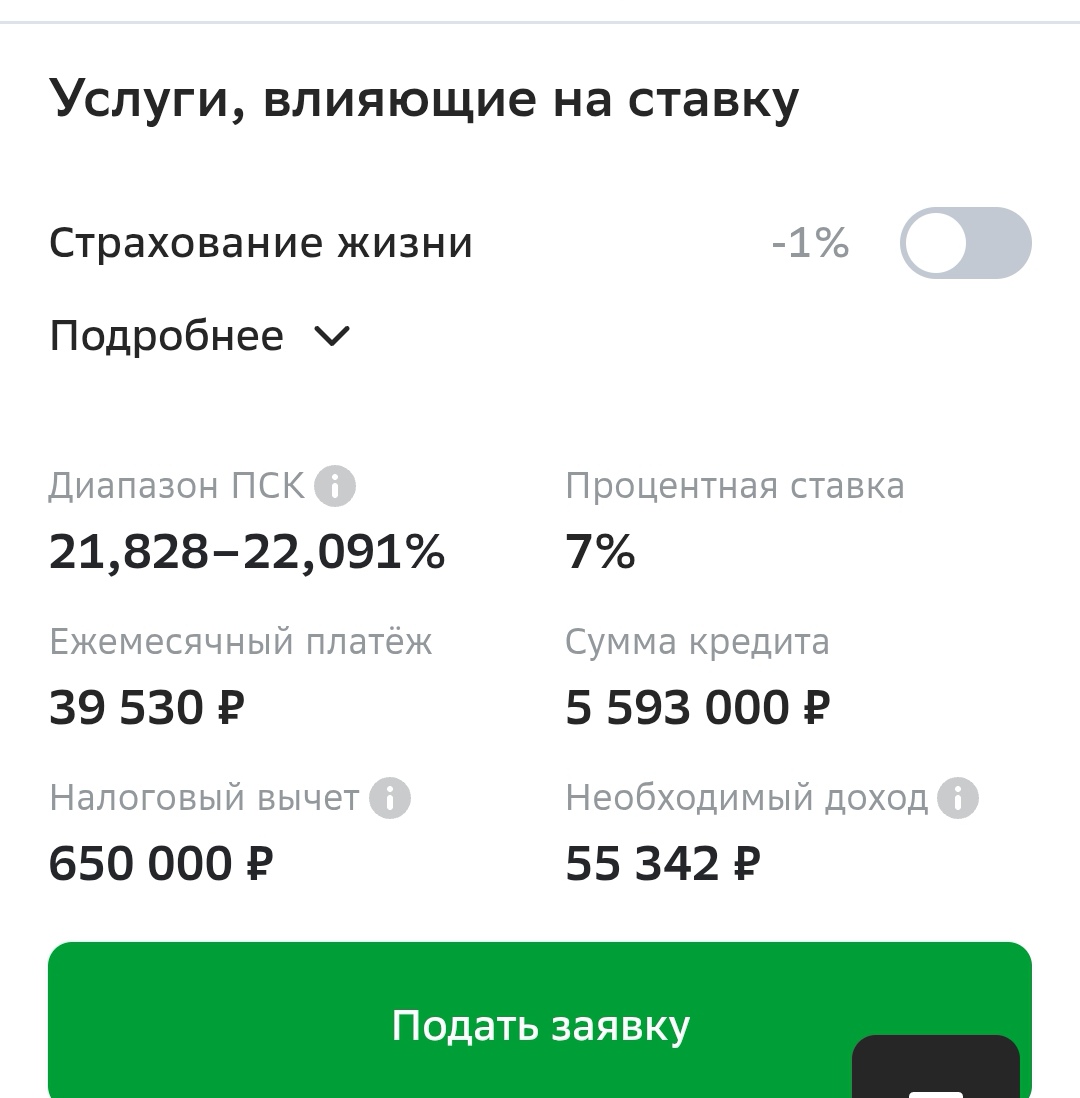The image size is (1080, 1098).
Task: Click the Подробнее link text
Action: pos(166,336)
